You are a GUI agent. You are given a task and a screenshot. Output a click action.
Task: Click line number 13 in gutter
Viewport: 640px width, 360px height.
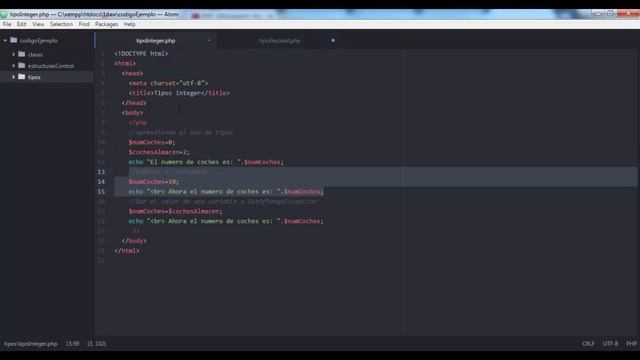101,172
